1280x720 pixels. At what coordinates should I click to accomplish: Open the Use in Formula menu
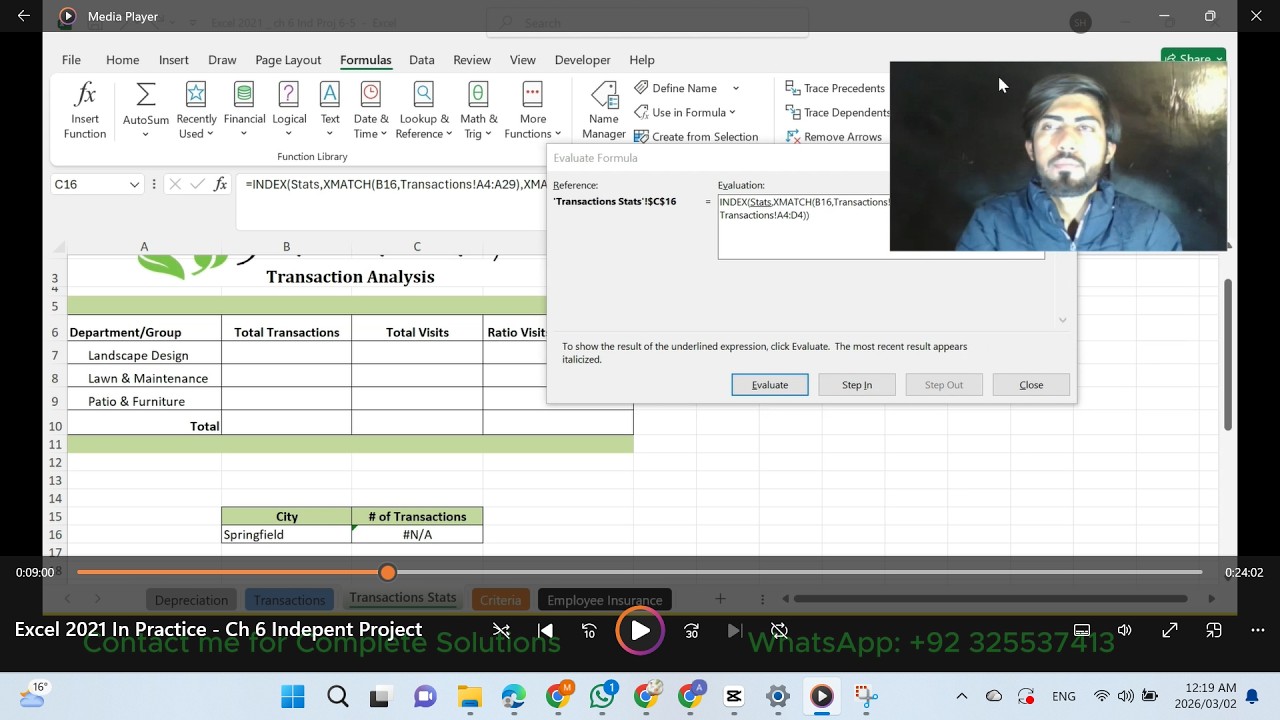(x=685, y=112)
